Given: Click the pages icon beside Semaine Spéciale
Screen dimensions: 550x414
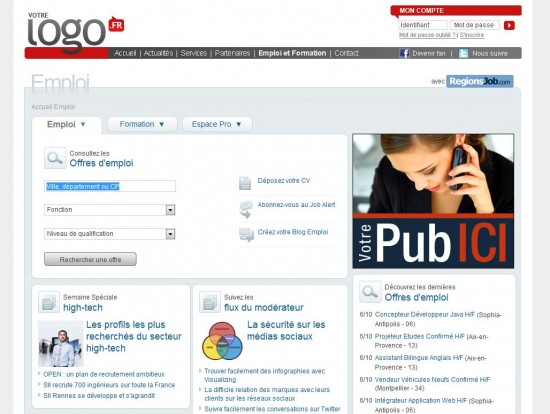Looking at the screenshot, I should (49, 302).
